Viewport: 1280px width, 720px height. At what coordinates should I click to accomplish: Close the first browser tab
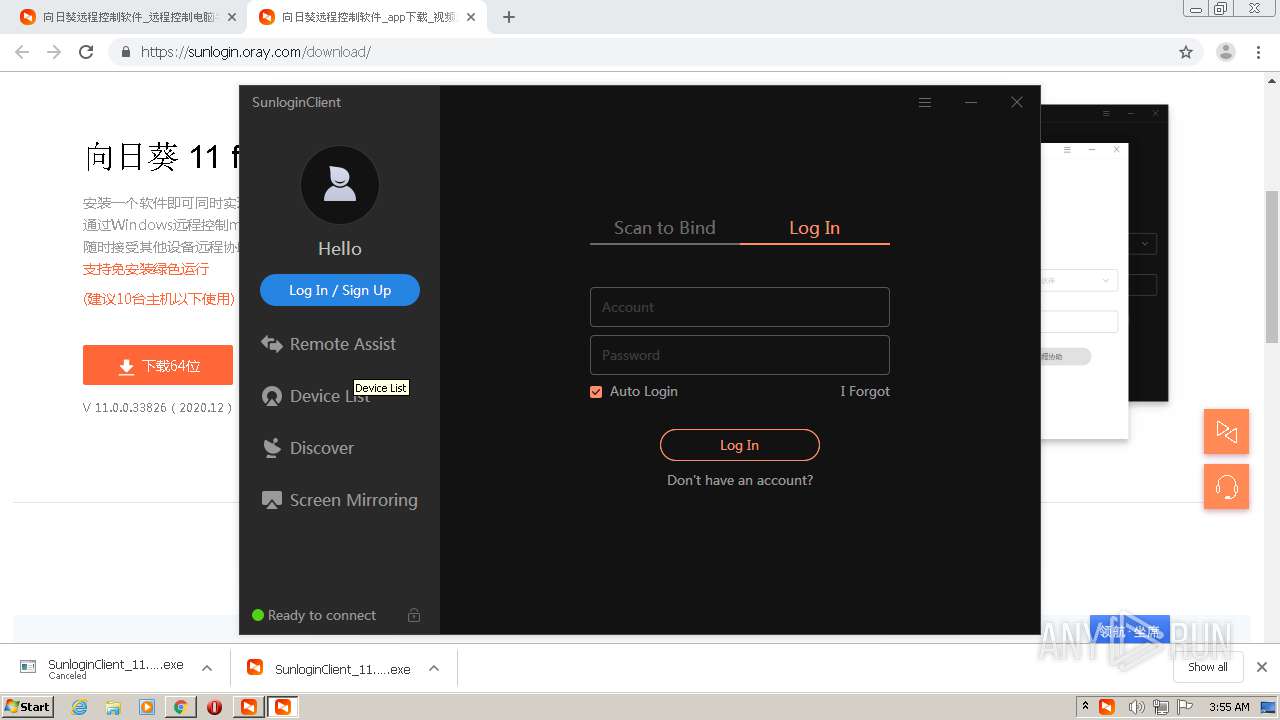(x=232, y=17)
